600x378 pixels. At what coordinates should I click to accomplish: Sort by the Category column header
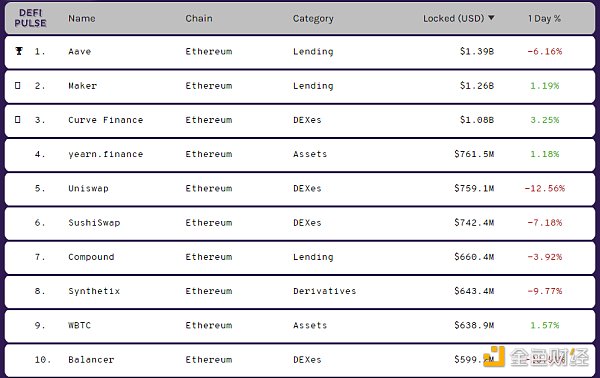(x=313, y=19)
